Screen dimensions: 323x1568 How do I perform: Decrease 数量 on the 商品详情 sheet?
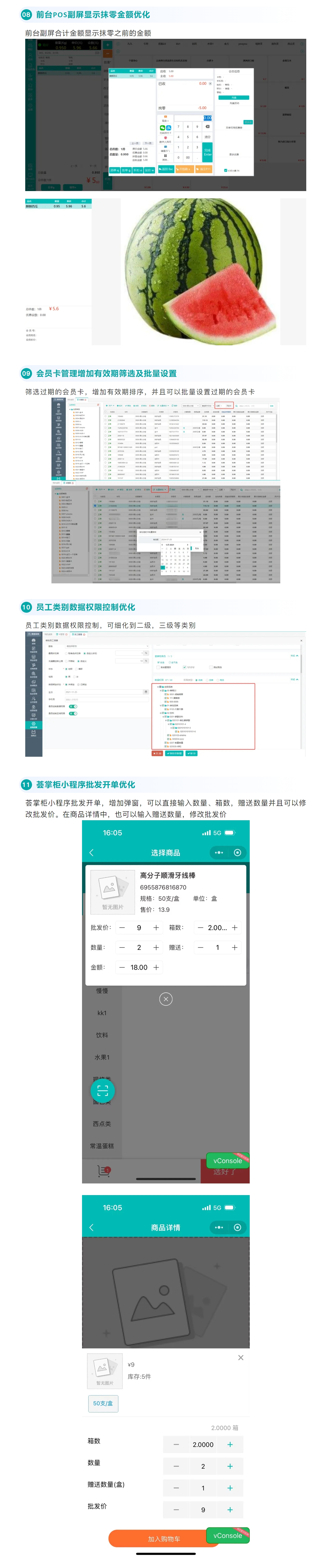coord(176,1466)
